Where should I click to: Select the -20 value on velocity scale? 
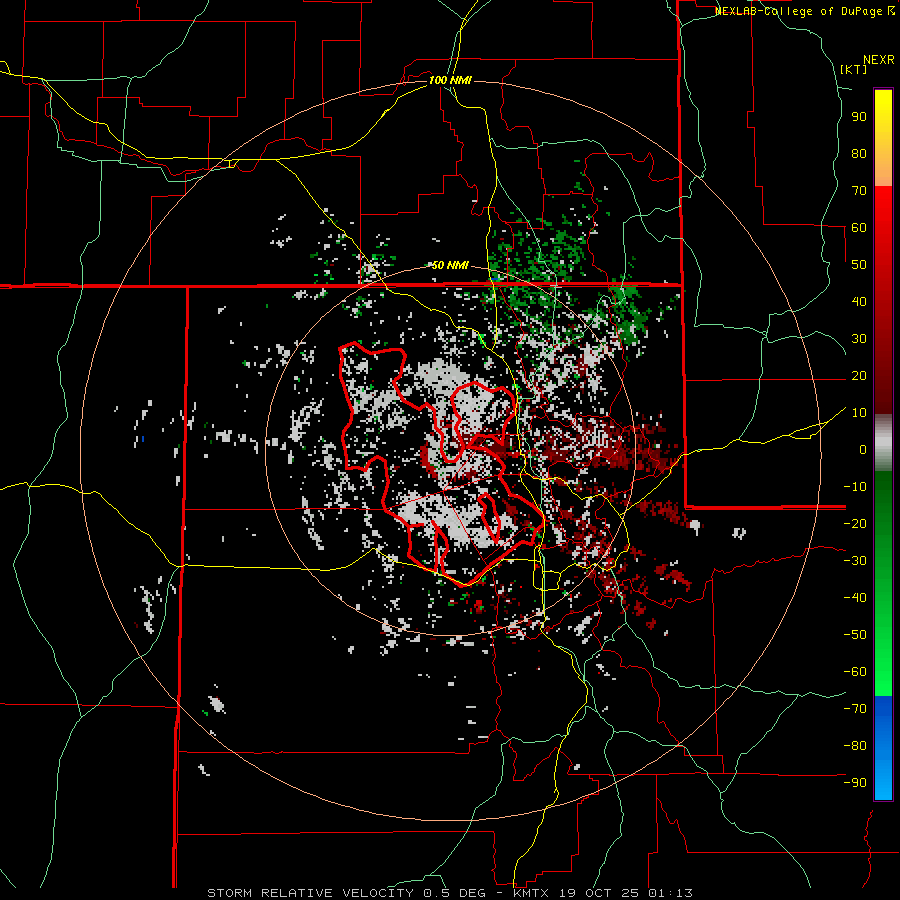tap(855, 523)
